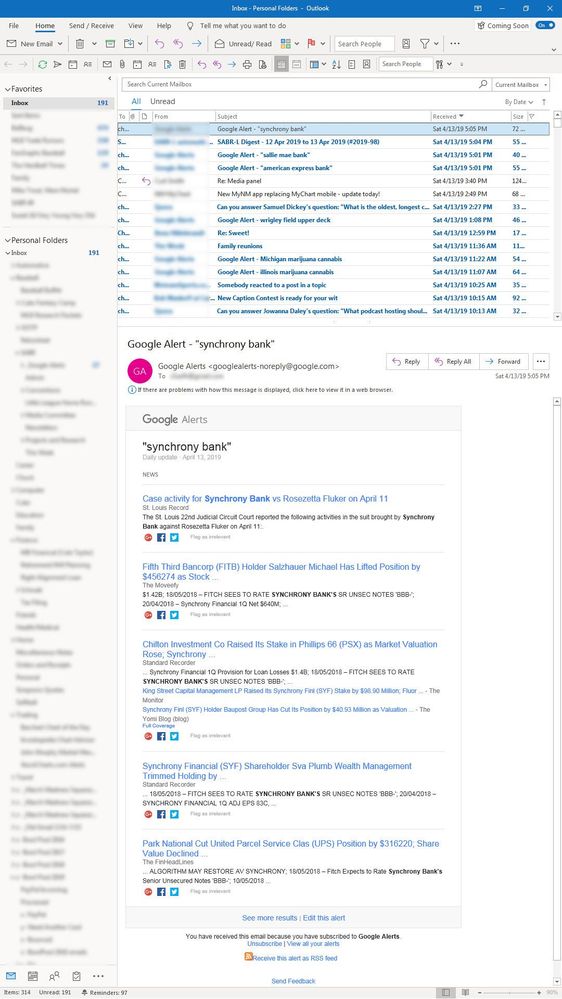Open the File menu
562x999 pixels.
click(x=14, y=25)
